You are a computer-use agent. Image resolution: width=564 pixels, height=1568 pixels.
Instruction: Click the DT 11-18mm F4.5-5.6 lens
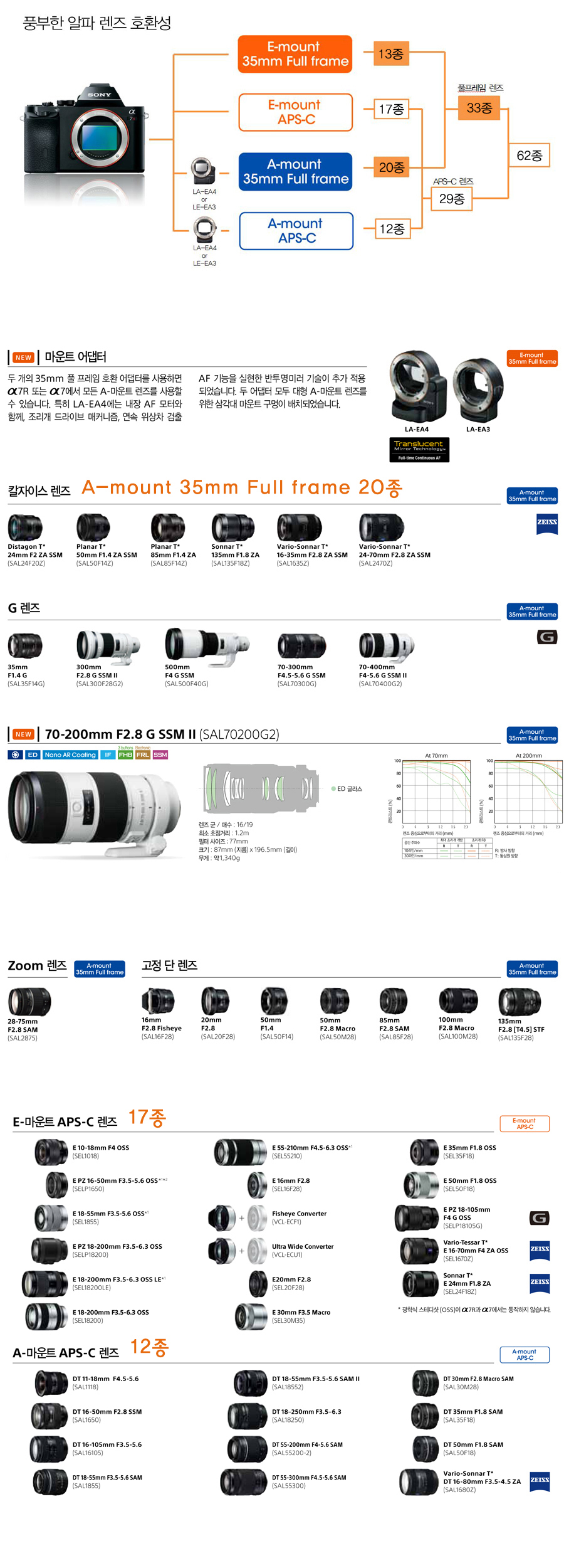click(51, 1382)
